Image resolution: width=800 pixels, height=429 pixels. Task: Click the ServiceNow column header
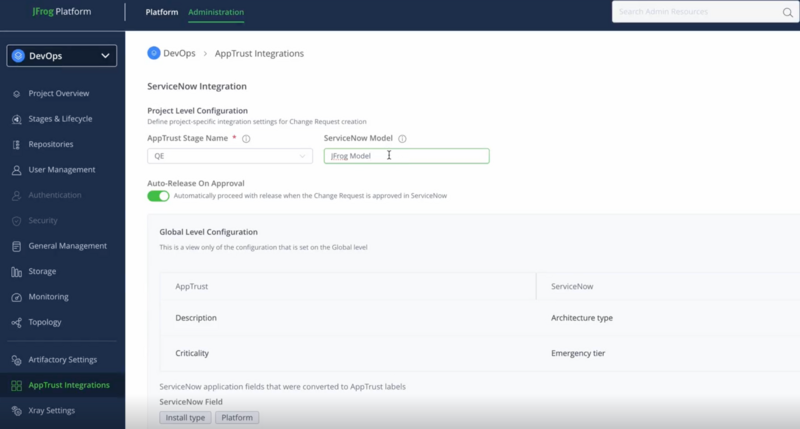(572, 287)
